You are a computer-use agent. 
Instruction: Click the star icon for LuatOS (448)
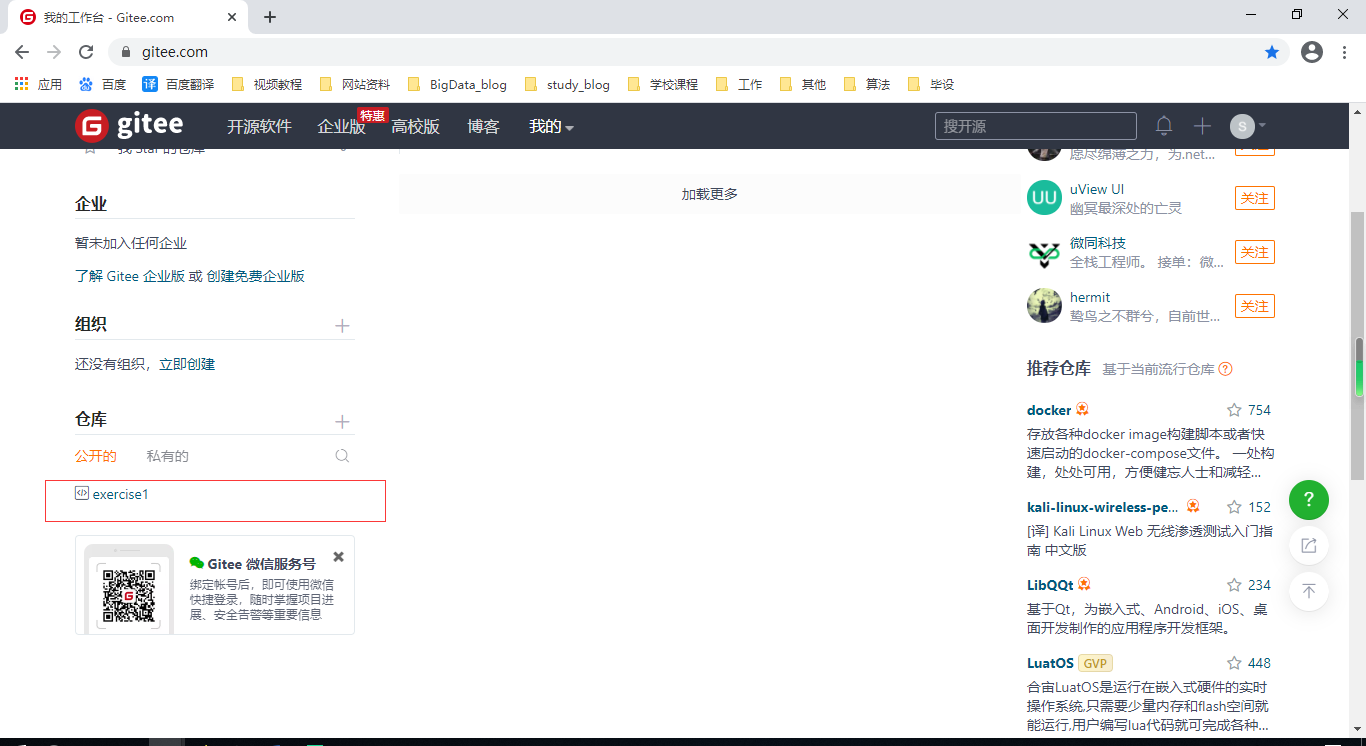(1234, 663)
